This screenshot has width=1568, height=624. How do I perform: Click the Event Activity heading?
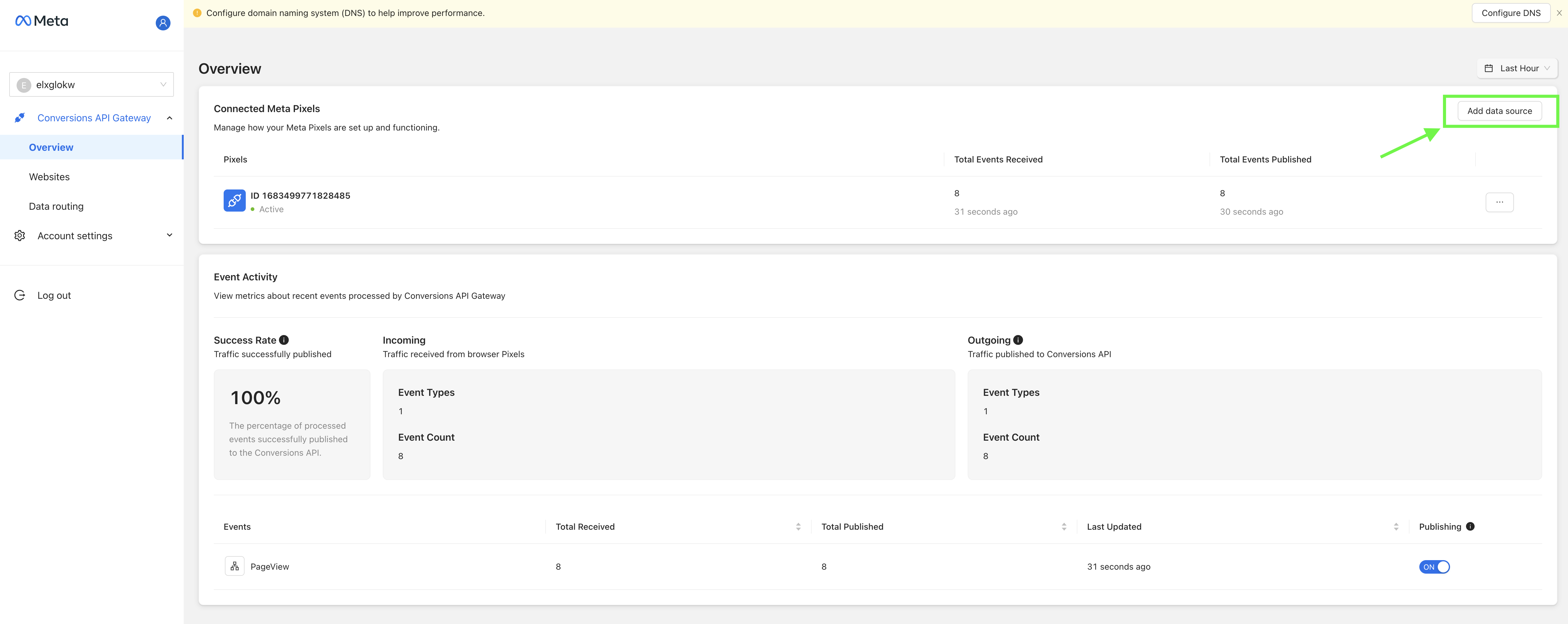pyautogui.click(x=245, y=277)
